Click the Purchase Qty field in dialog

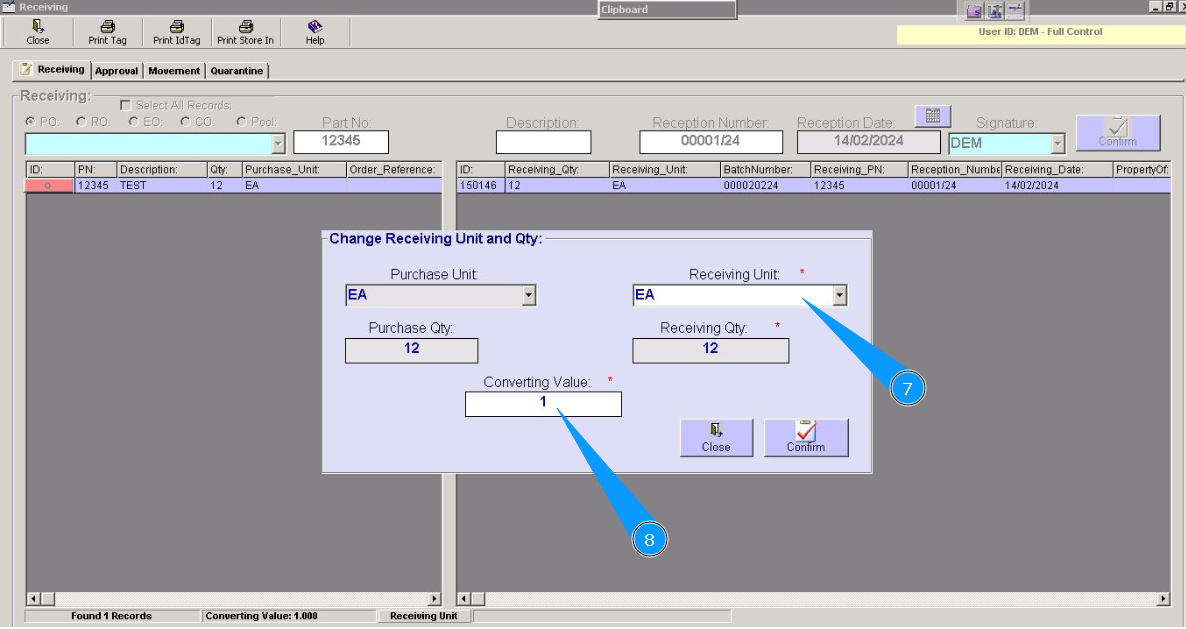pos(411,350)
